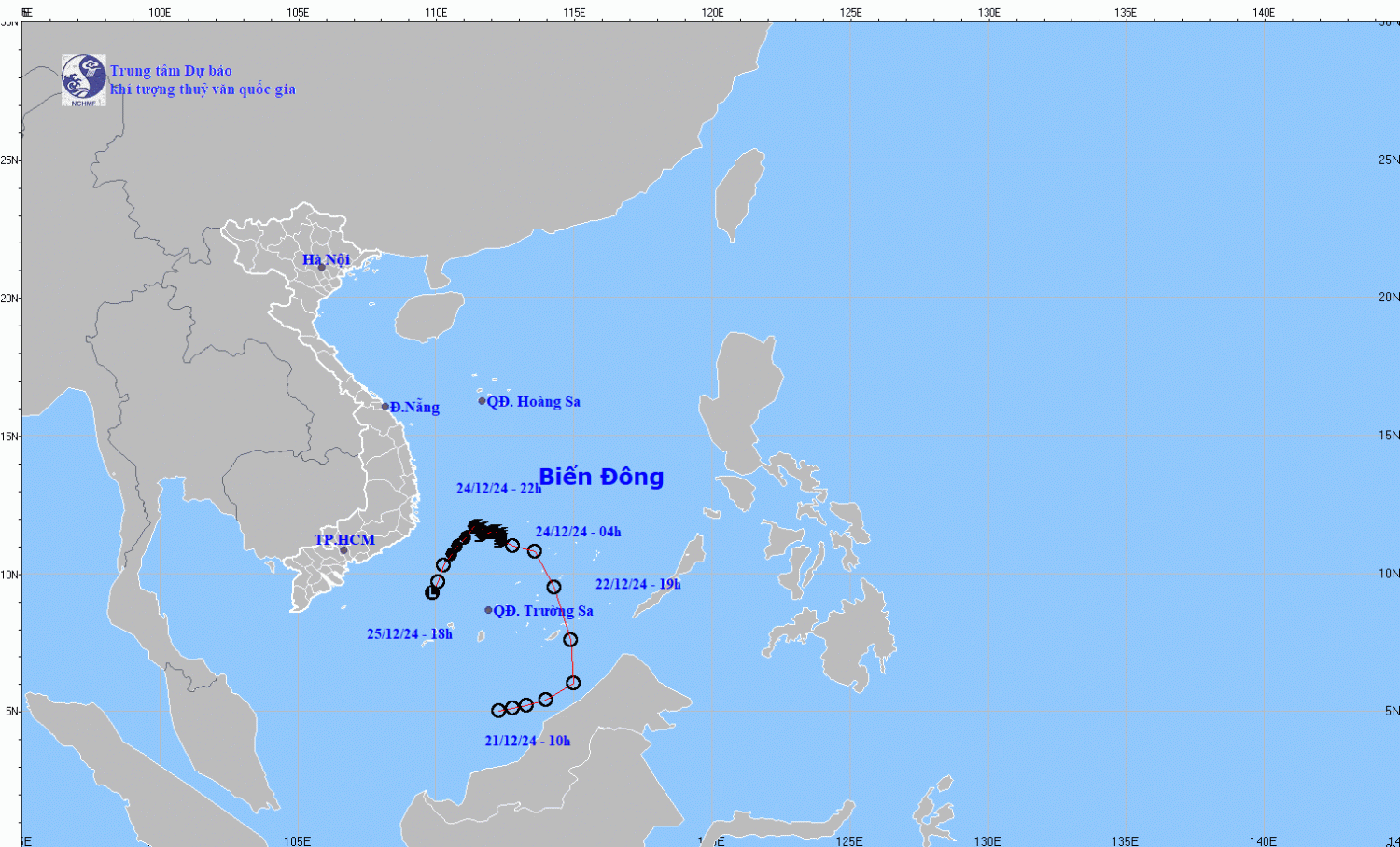1400x847 pixels.
Task: Click the Biển Đông sea label
Action: [x=601, y=477]
